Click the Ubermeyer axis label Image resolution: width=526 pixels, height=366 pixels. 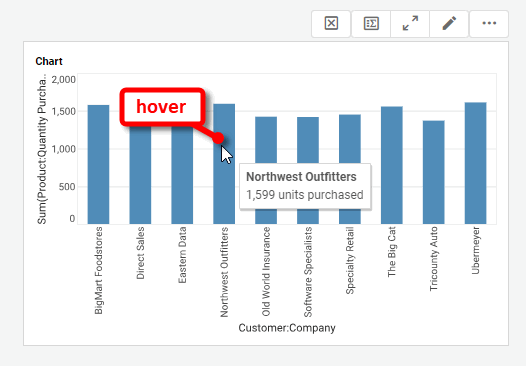[x=475, y=250]
